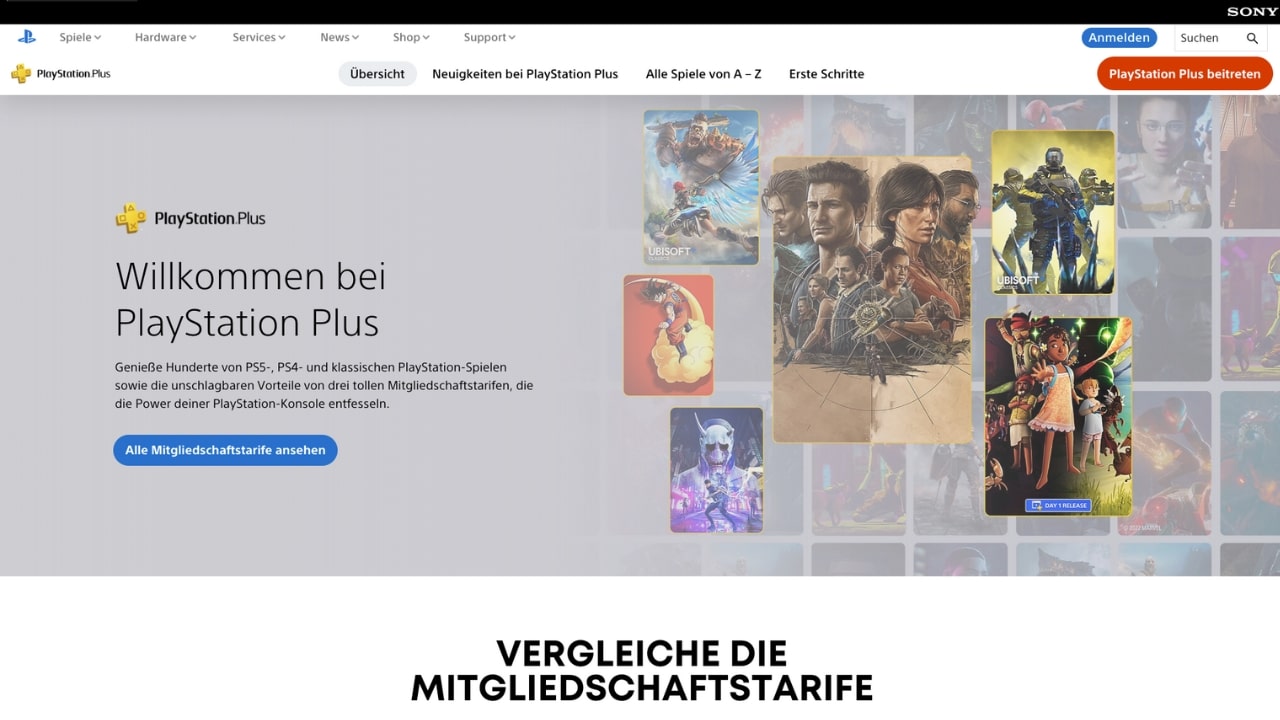This screenshot has height=720, width=1280.
Task: Go to Alle Spiele von A – Z
Action: coord(703,74)
